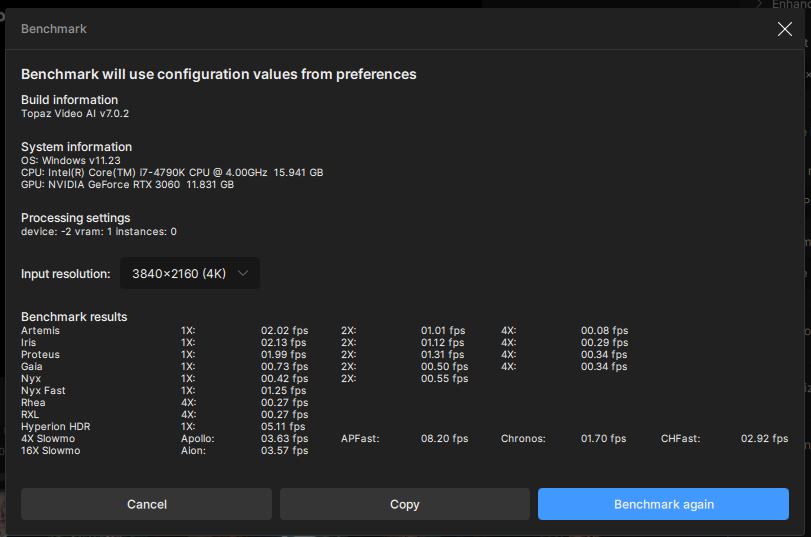Select the Artemis 1X result 02.02 fps
Image resolution: width=811 pixels, height=537 pixels.
tap(284, 331)
